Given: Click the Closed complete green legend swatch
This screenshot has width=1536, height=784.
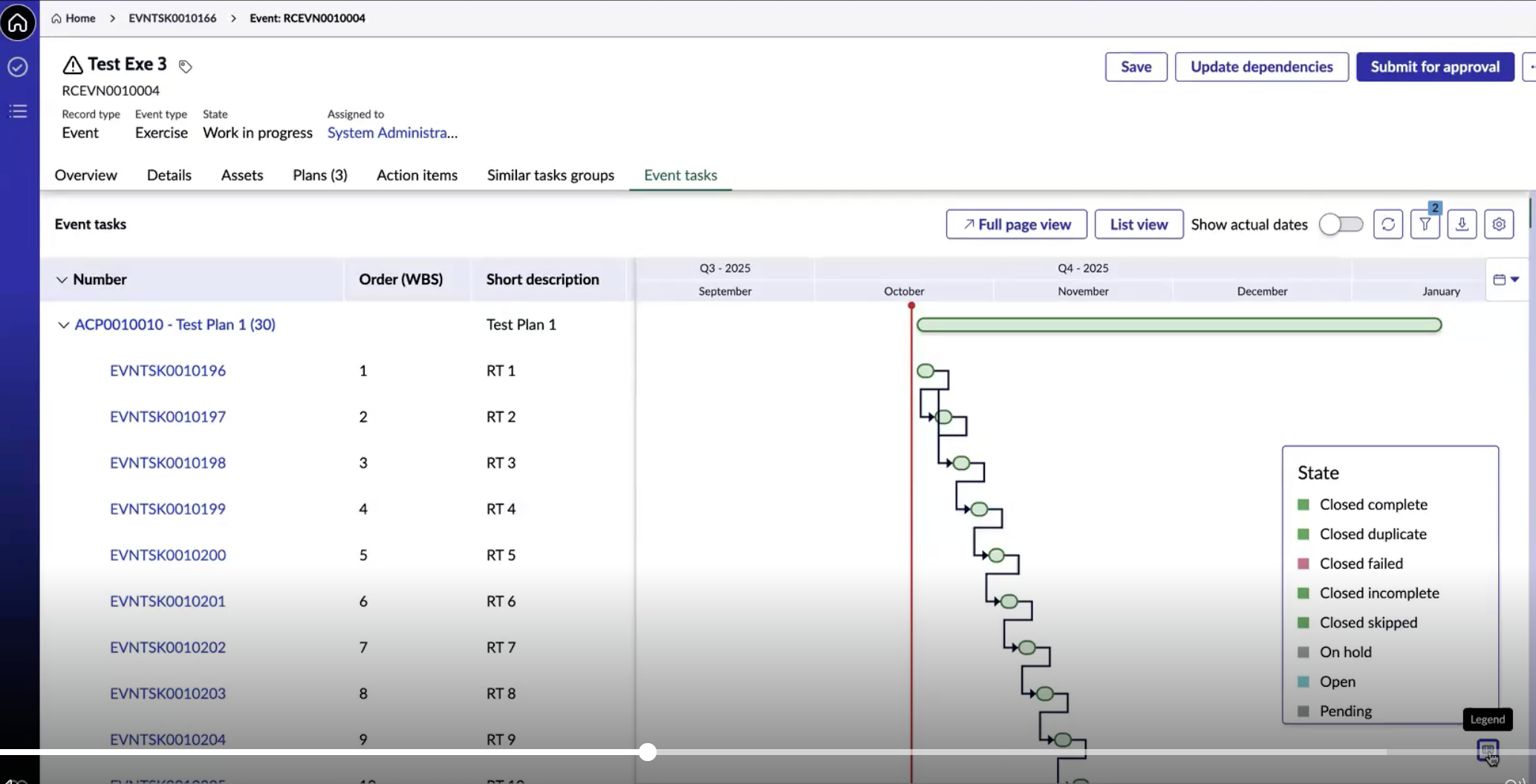Looking at the screenshot, I should click(1303, 505).
